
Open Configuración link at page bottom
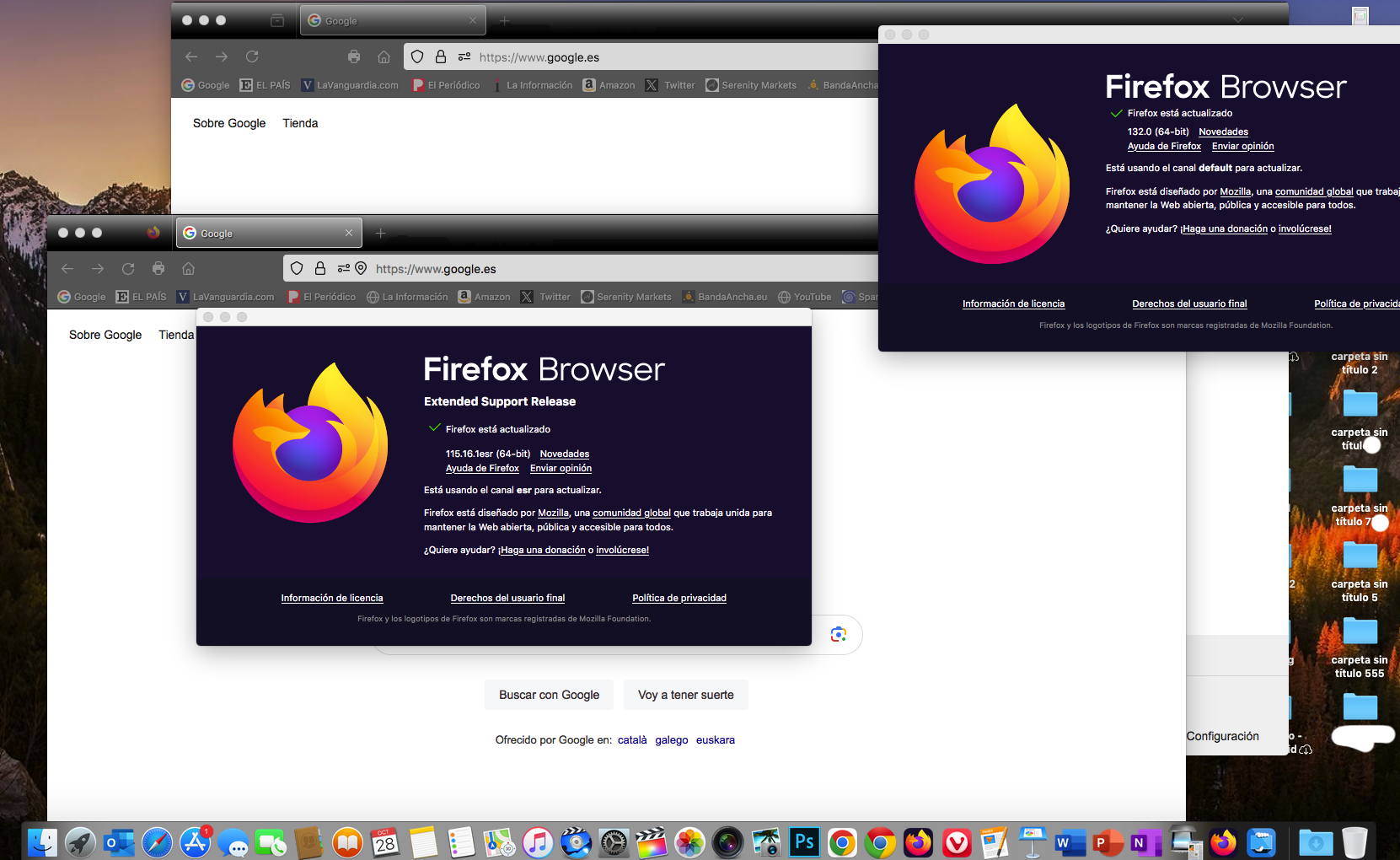[x=1223, y=736]
